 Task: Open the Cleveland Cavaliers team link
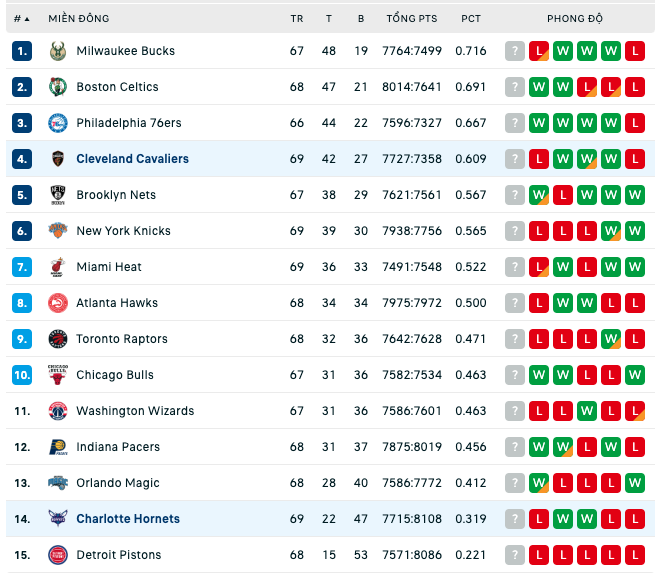point(132,159)
